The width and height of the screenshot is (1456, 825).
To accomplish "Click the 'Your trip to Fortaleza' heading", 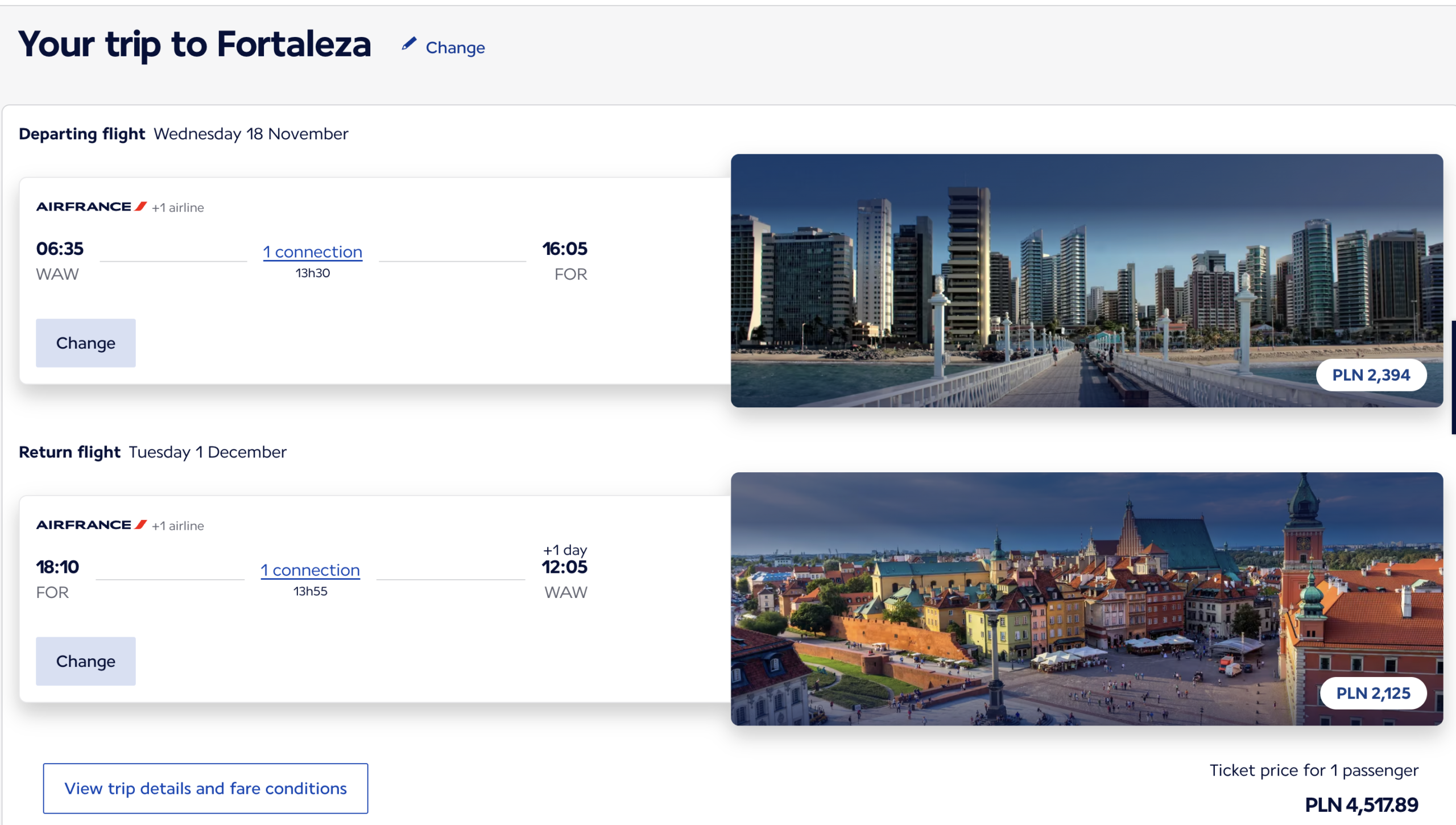I will pos(195,44).
